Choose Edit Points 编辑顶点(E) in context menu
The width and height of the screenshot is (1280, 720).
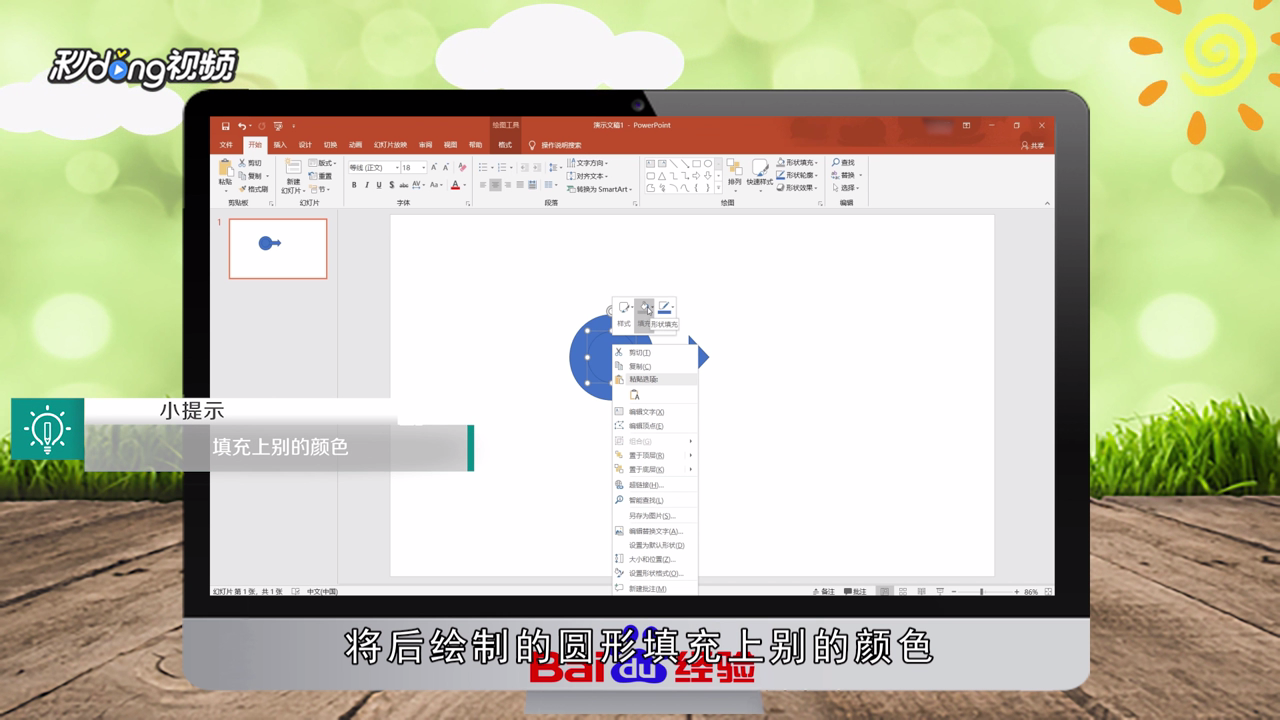pyautogui.click(x=655, y=426)
